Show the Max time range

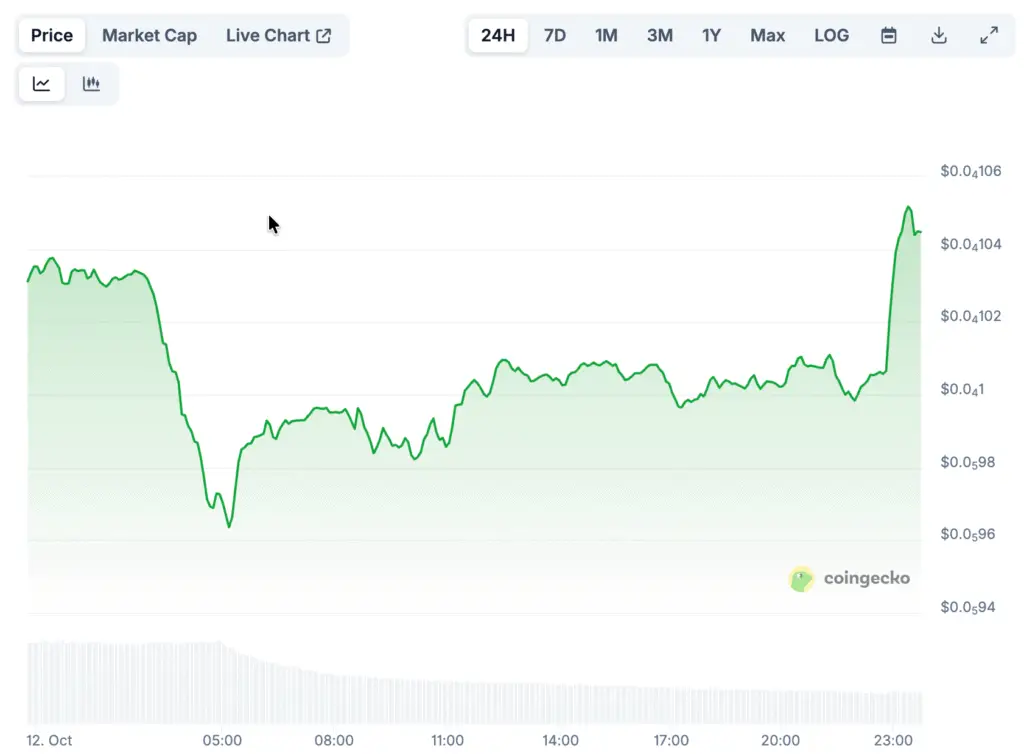tap(767, 36)
